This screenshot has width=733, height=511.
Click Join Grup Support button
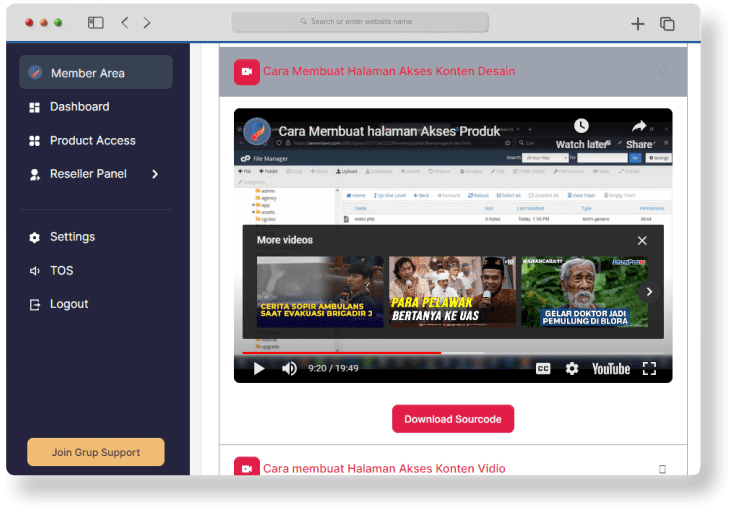coord(95,452)
